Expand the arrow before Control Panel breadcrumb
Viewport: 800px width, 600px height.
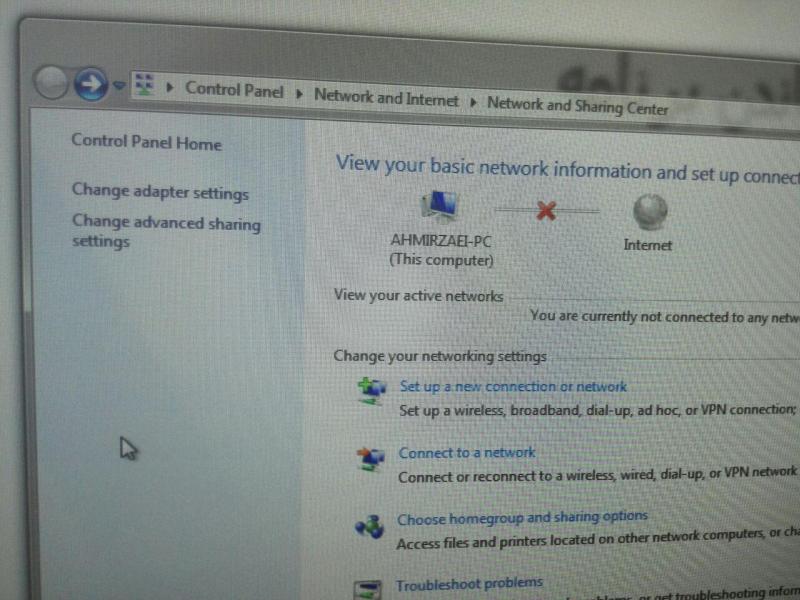(x=169, y=88)
